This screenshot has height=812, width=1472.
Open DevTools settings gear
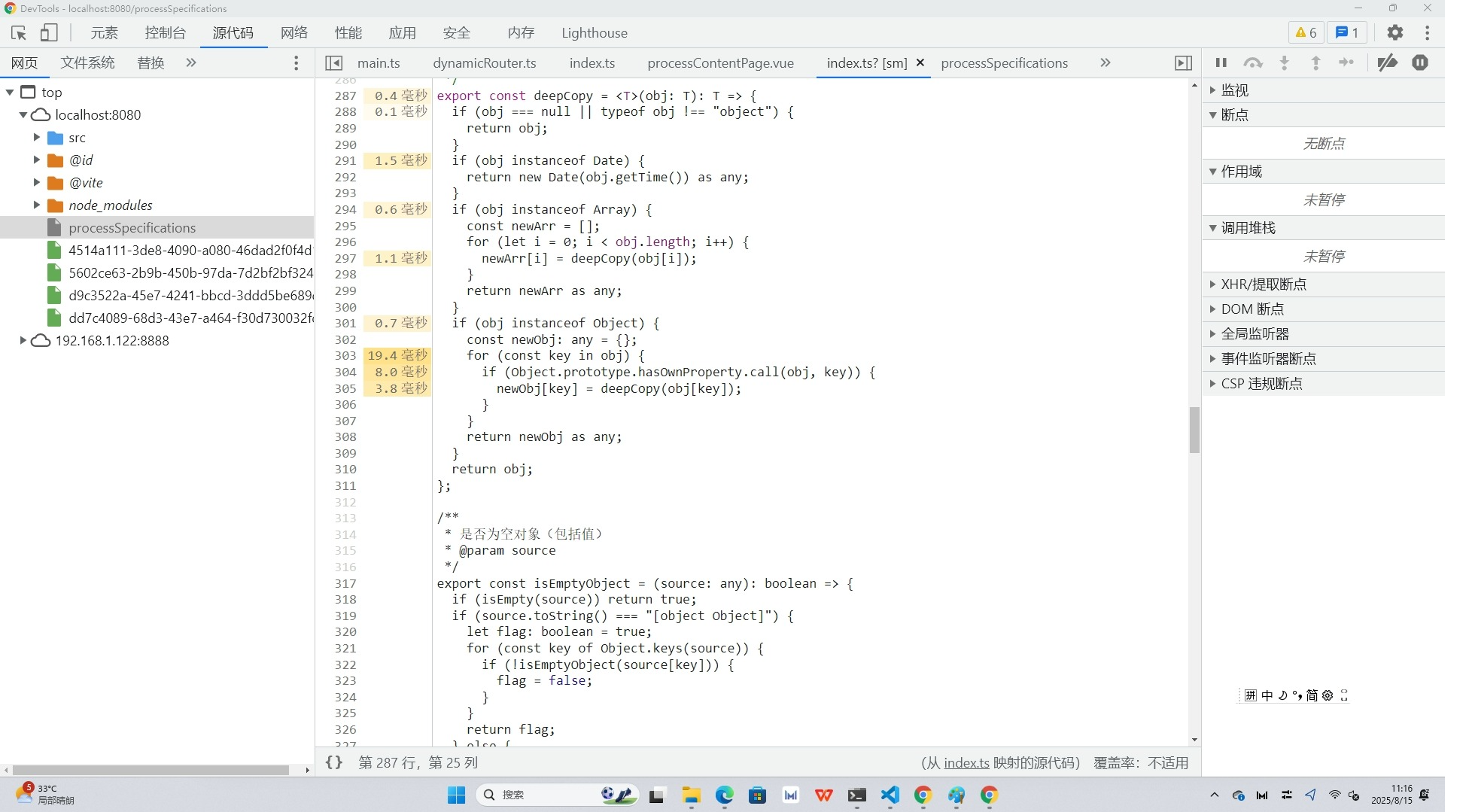(1395, 33)
